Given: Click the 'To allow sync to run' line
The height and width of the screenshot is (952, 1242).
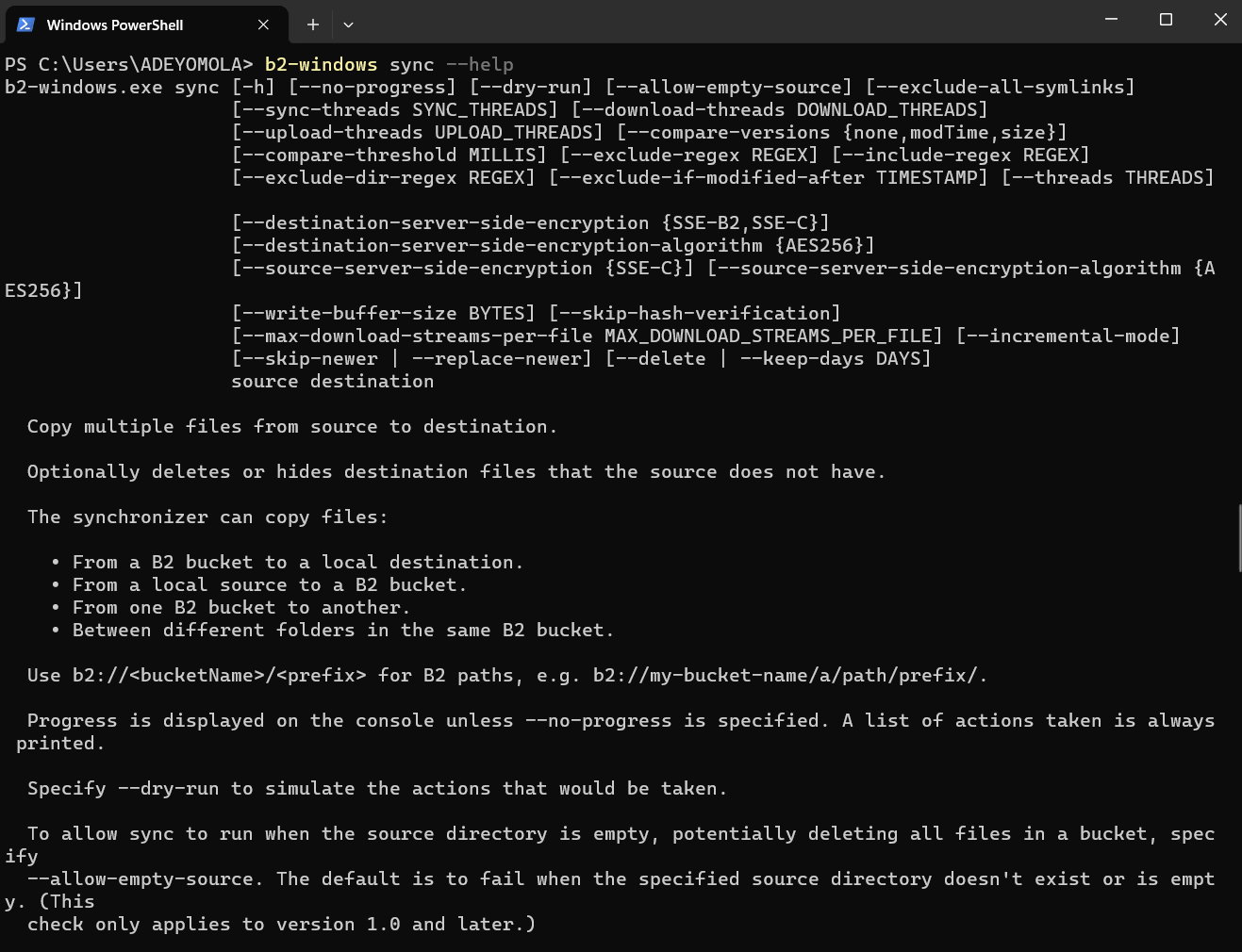Looking at the screenshot, I should click(x=621, y=833).
